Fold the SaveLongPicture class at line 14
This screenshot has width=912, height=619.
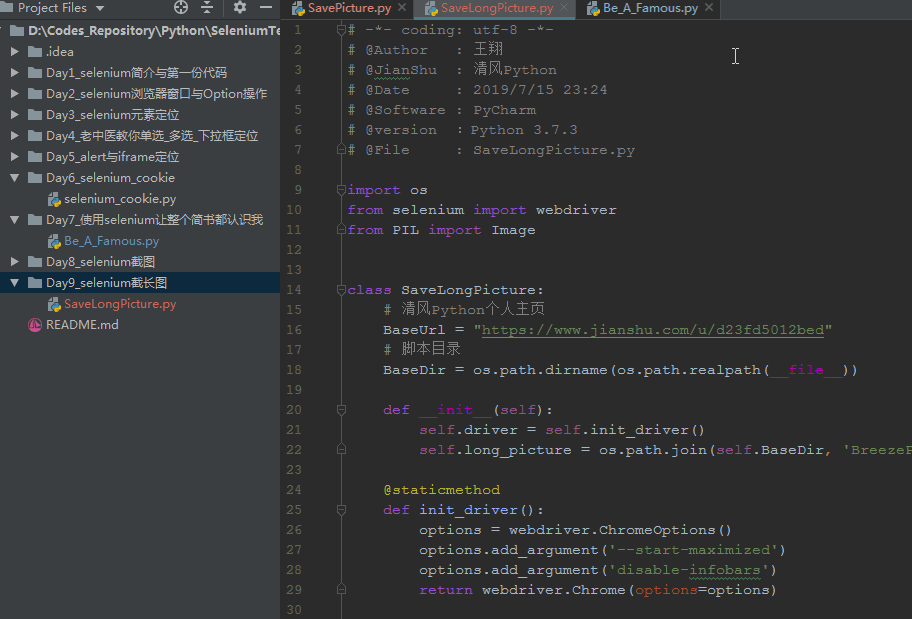pyautogui.click(x=341, y=290)
